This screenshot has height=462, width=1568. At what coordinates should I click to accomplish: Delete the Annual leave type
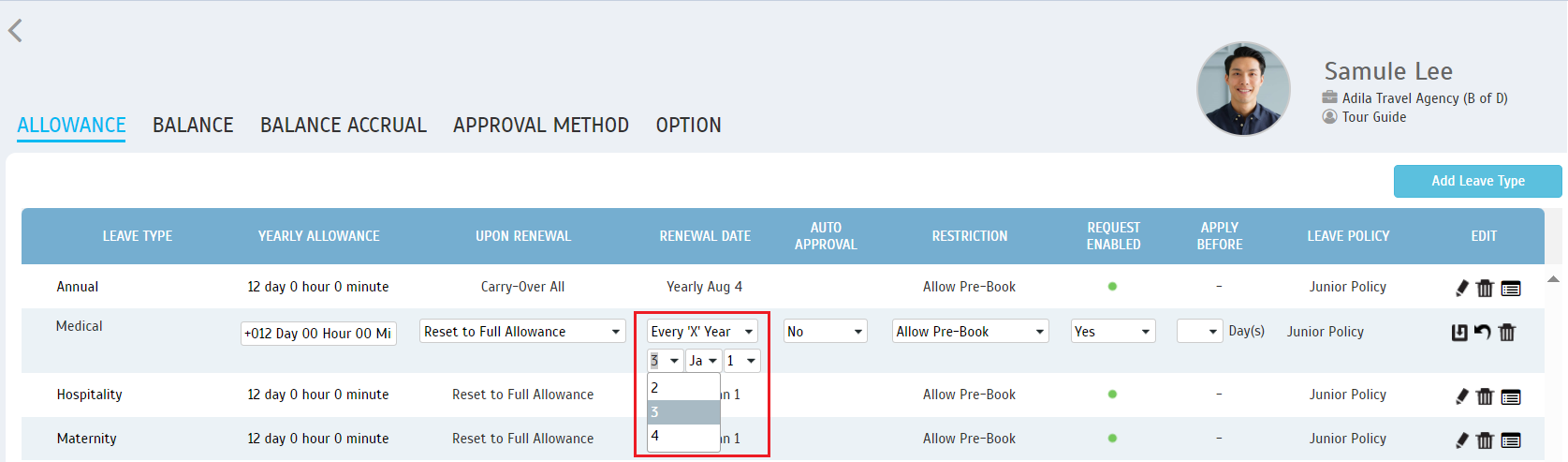pos(1485,288)
